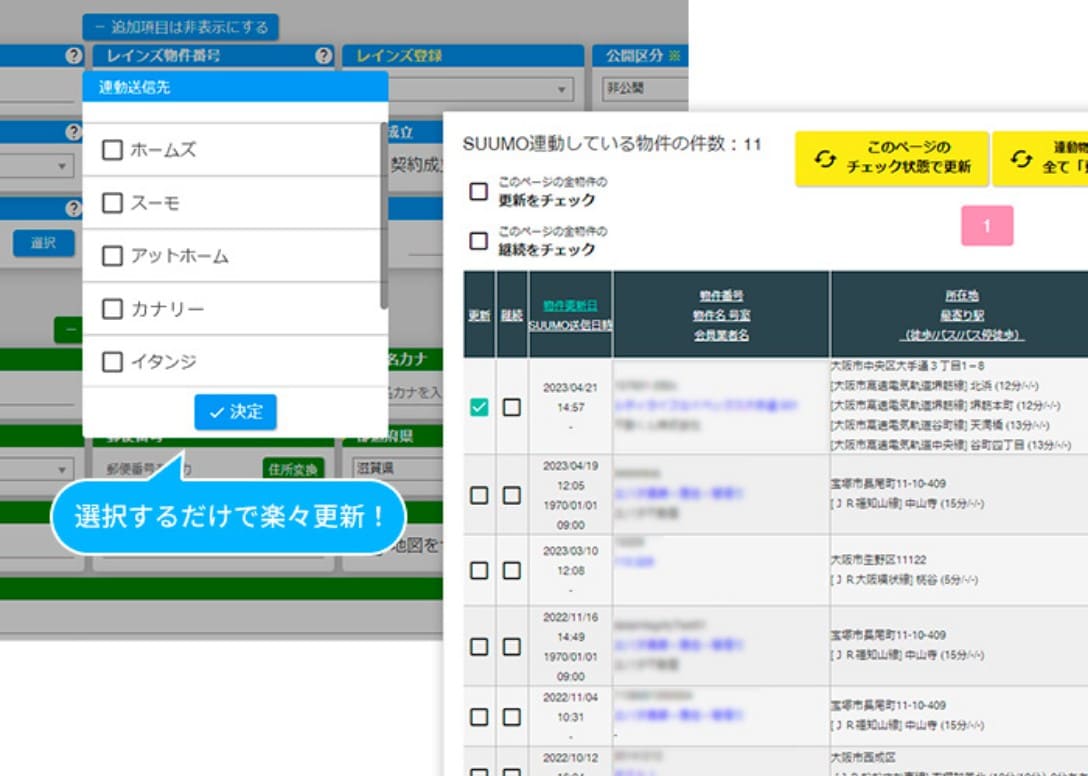Click the date 2023/04/19

[570, 466]
